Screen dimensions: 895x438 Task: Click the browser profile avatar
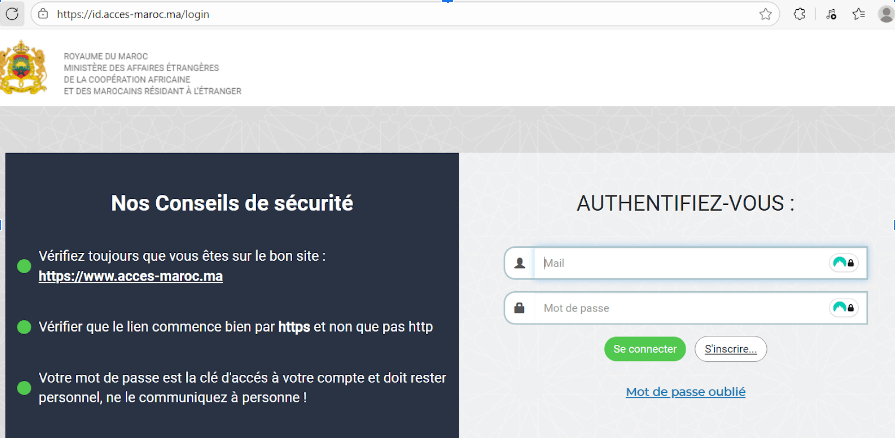[x=886, y=14]
